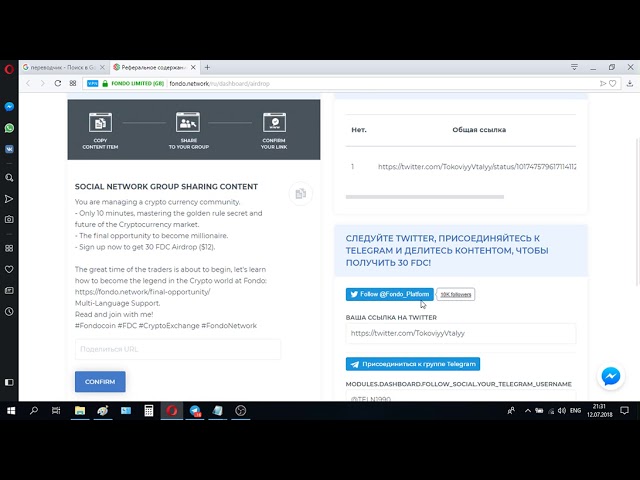The width and height of the screenshot is (640, 480).
Task: Open the 10K followers link
Action: coord(456,294)
